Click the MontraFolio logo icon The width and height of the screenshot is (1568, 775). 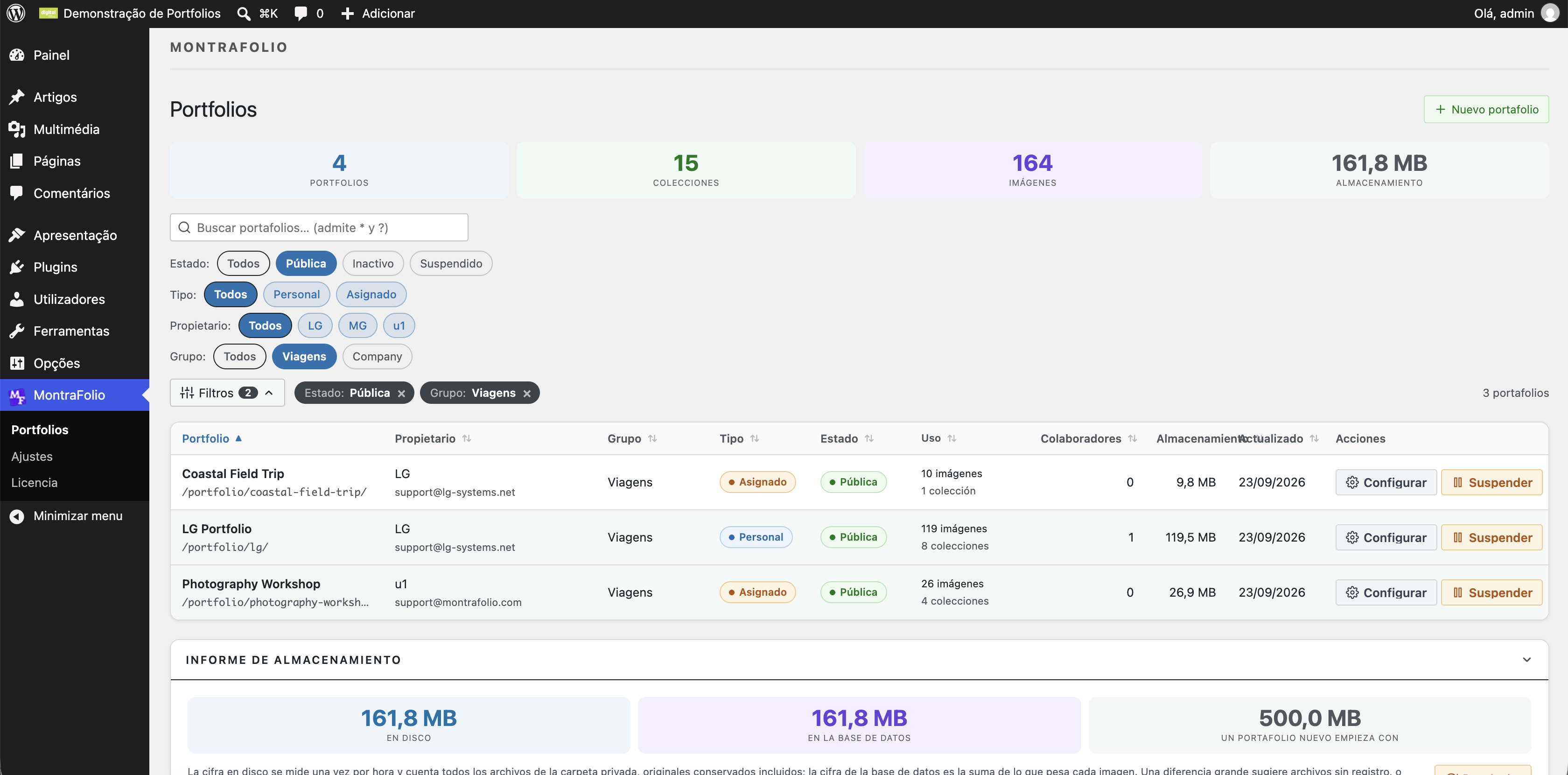pos(17,396)
